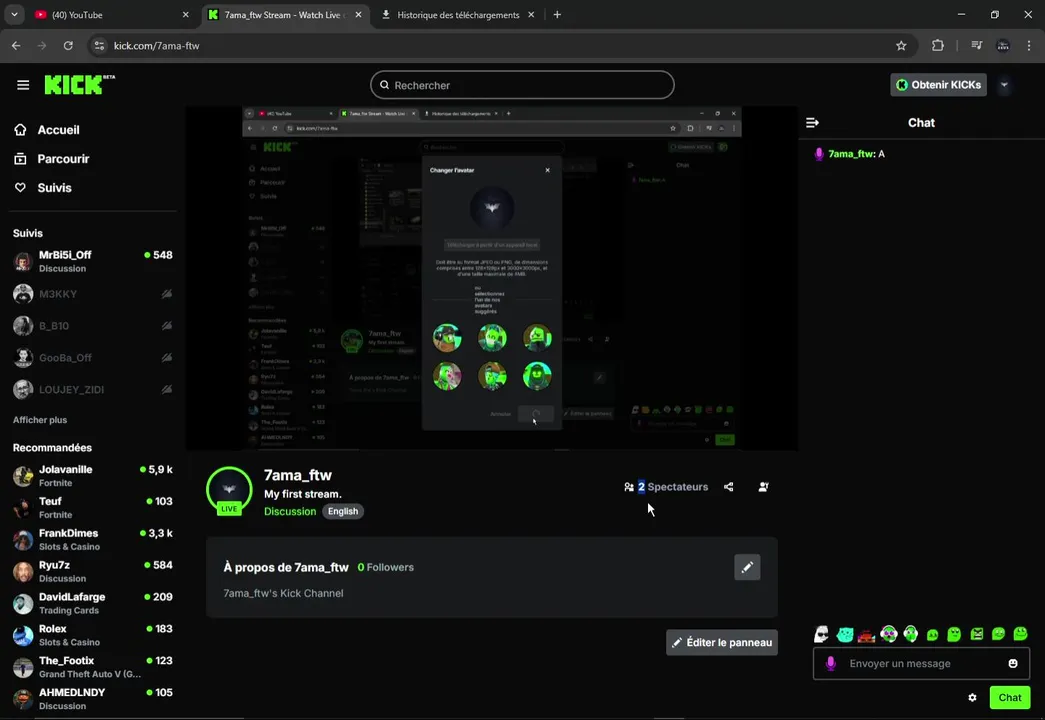Click the green Chat send button
Viewport: 1045px width, 720px height.
1010,698
